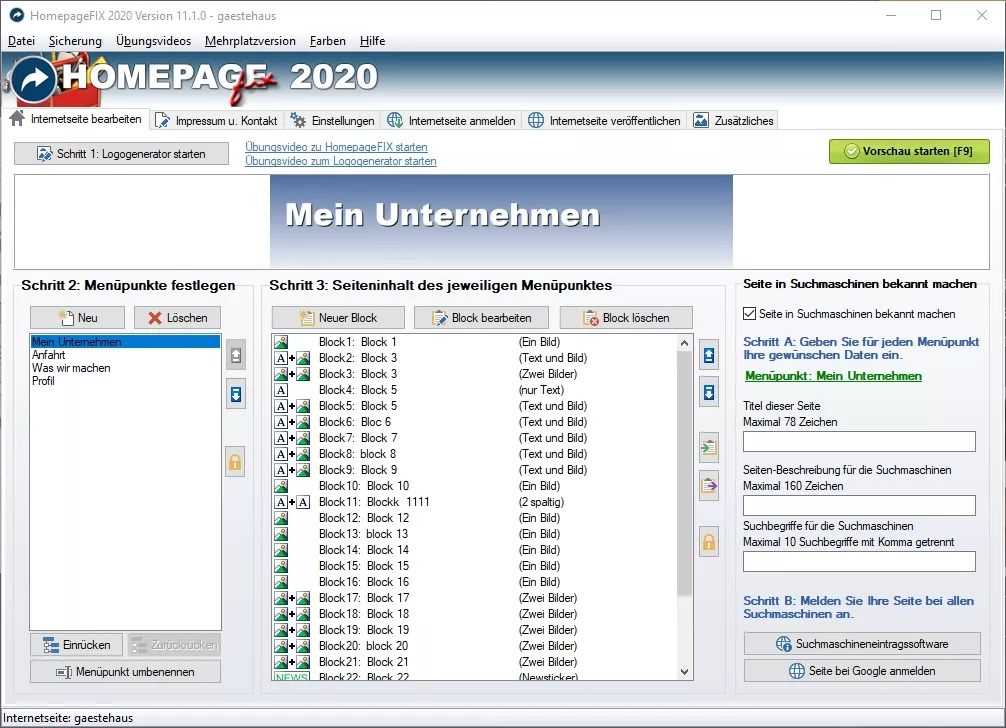Move block up with blue arrow icon

(x=709, y=355)
